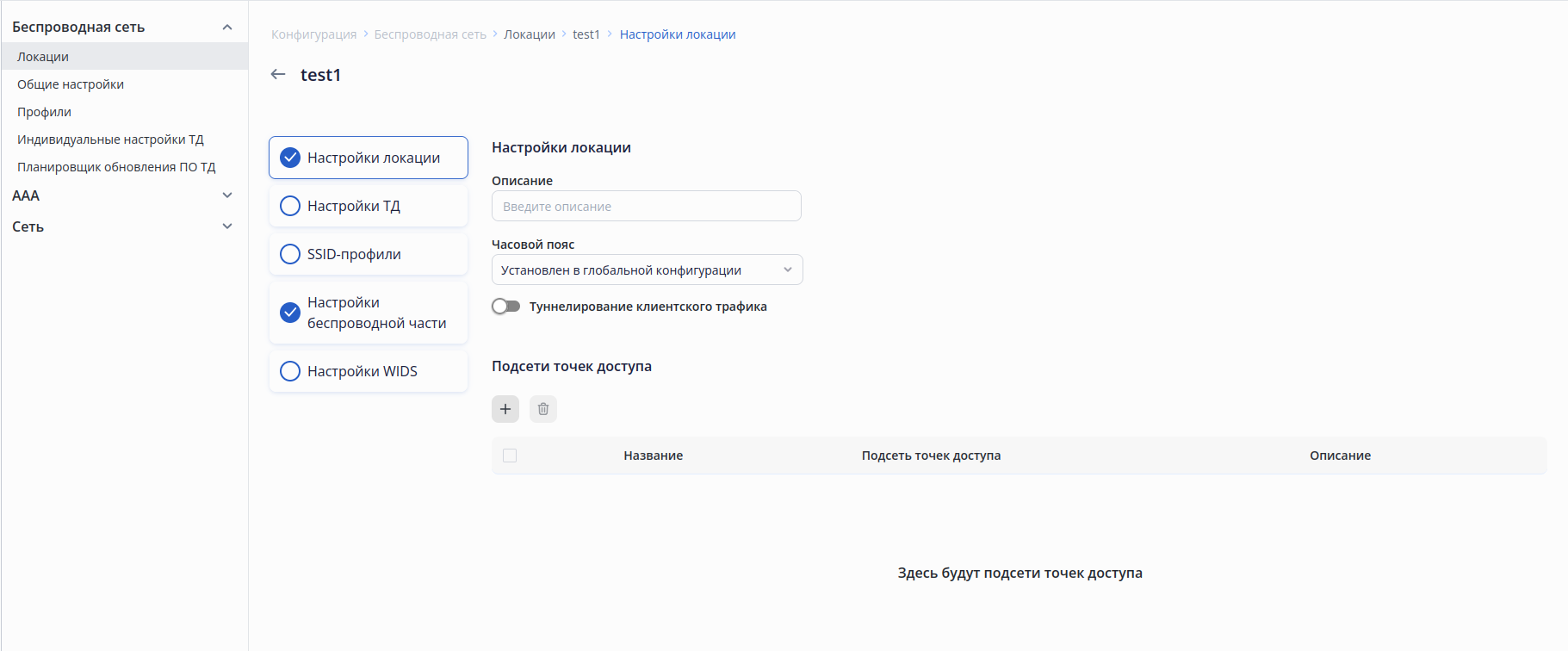This screenshot has height=651, width=1568.
Task: Check the select-all checkbox in subnets table header
Action: pyautogui.click(x=510, y=456)
